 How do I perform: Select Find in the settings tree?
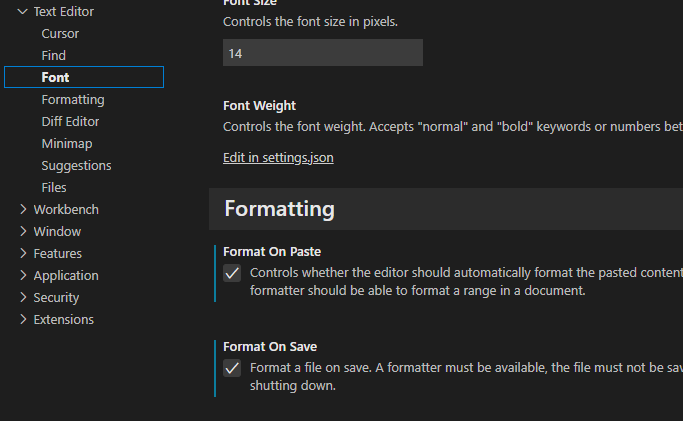pos(54,55)
